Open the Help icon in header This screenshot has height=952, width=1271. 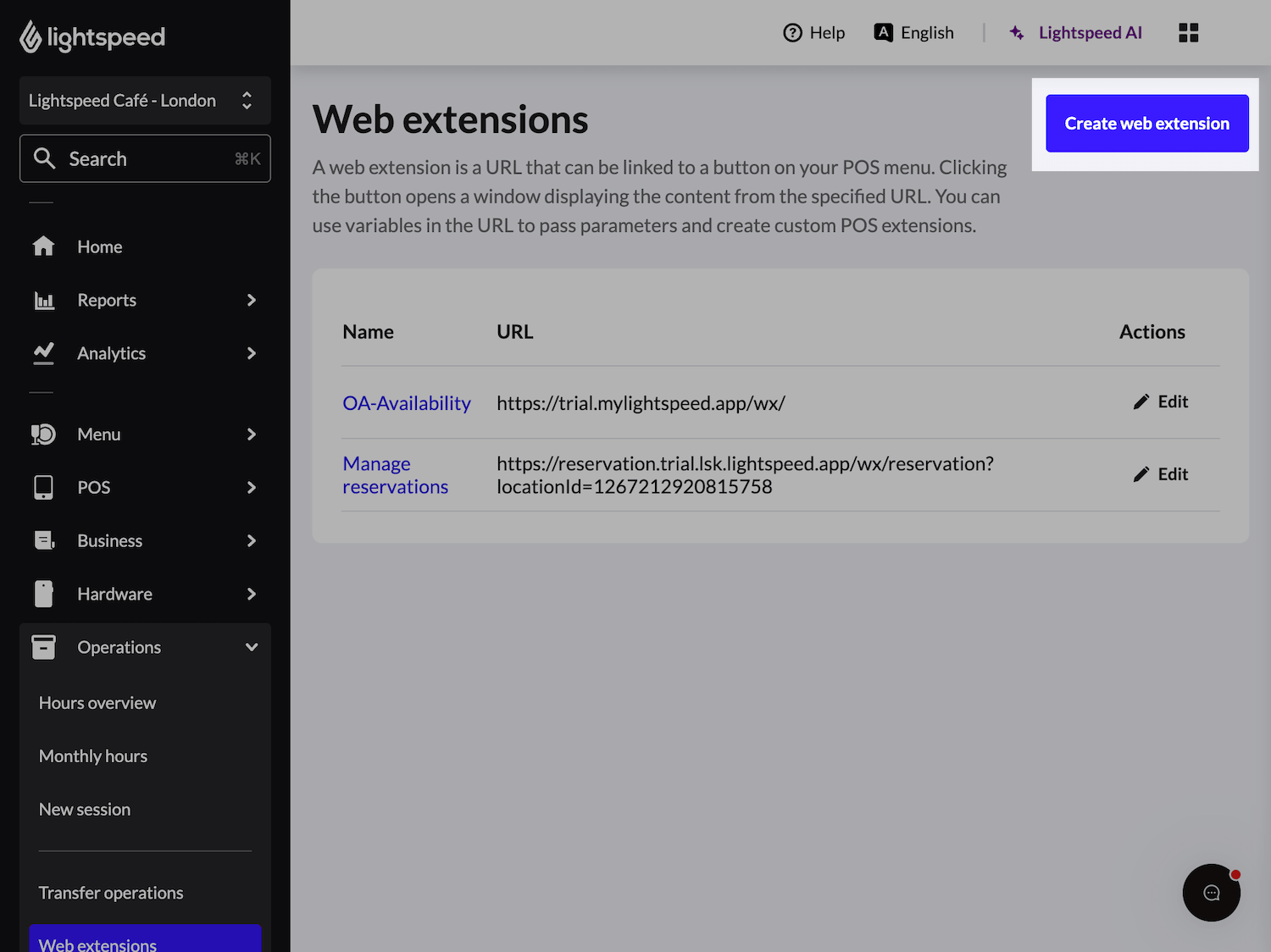792,33
